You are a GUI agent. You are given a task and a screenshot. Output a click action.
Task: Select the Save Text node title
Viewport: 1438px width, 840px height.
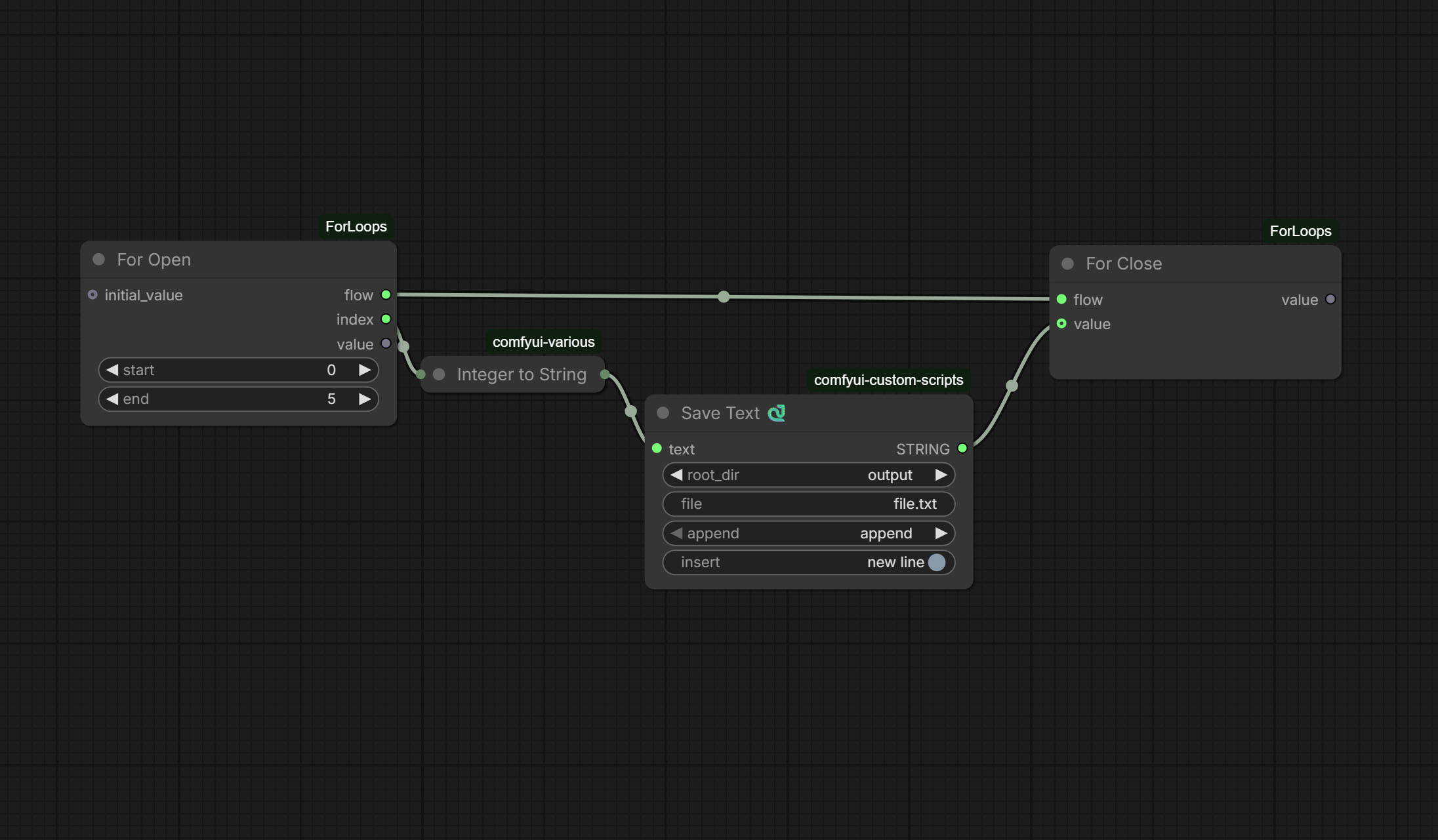click(x=720, y=413)
